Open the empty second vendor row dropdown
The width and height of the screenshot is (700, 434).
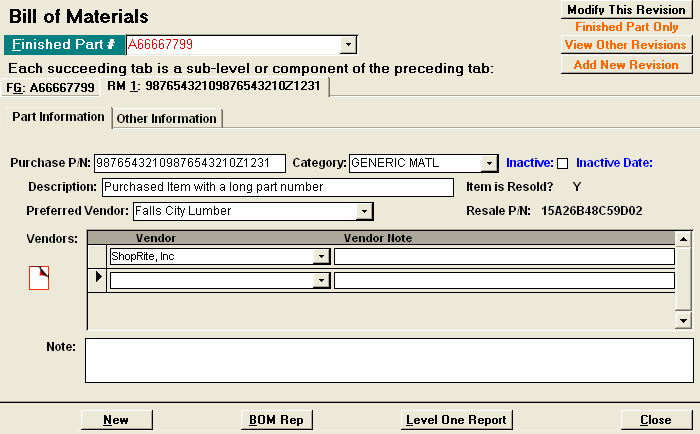click(x=321, y=281)
